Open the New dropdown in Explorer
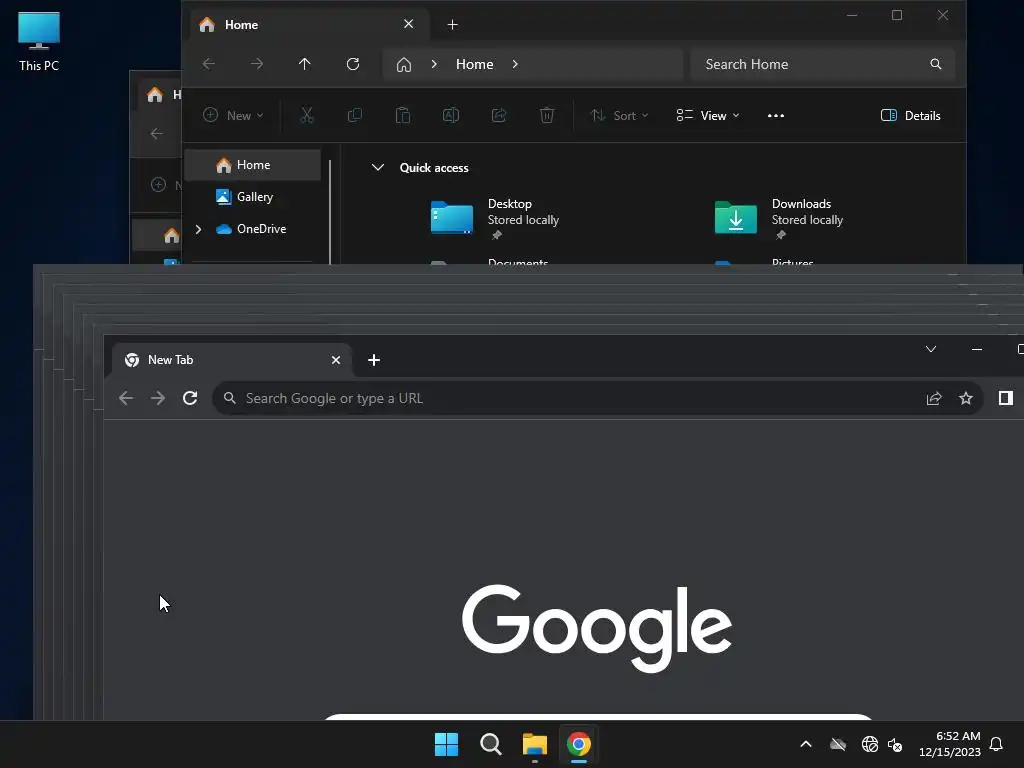This screenshot has height=768, width=1024. point(233,116)
